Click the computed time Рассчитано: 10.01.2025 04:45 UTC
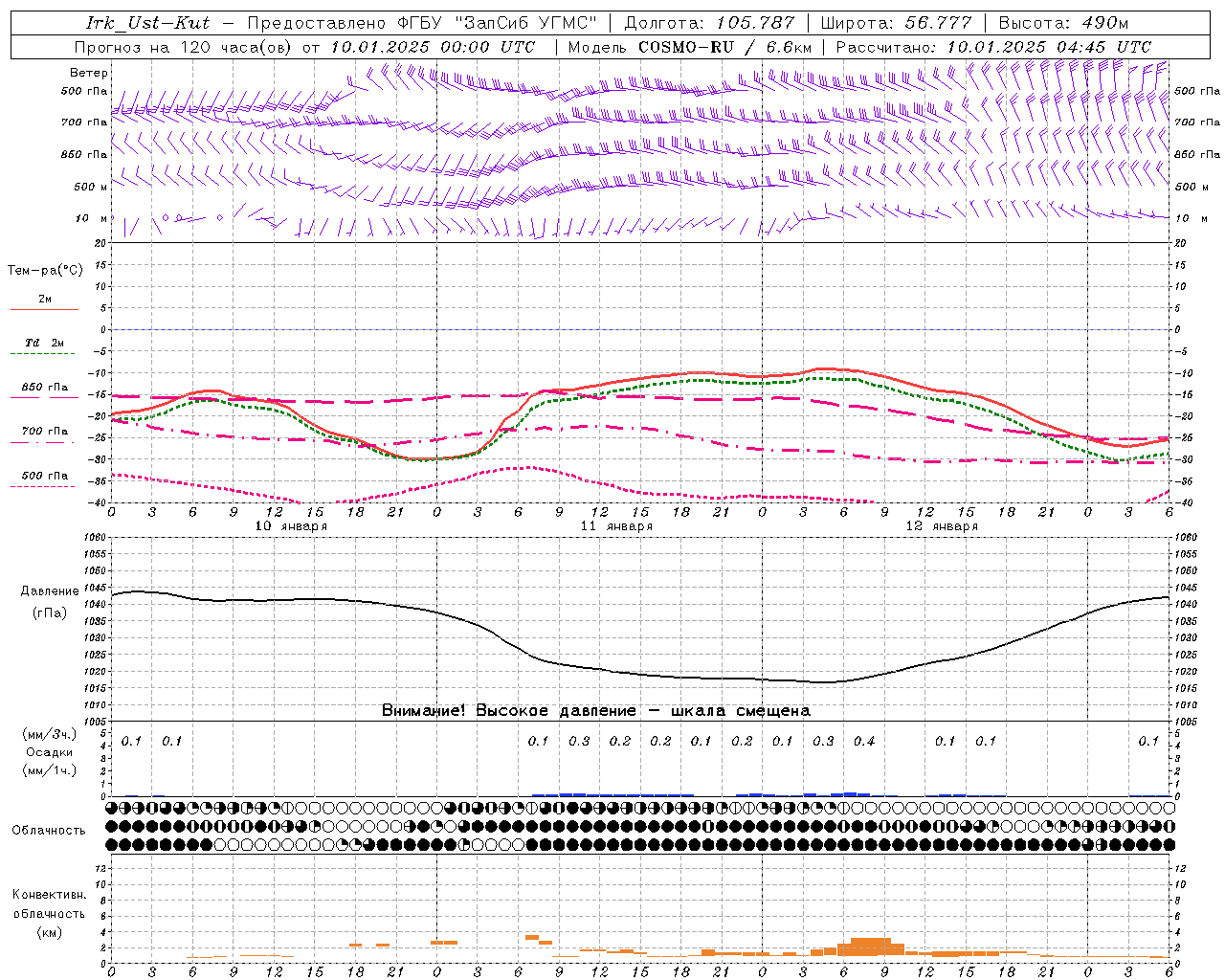1225x980 pixels. (x=993, y=46)
